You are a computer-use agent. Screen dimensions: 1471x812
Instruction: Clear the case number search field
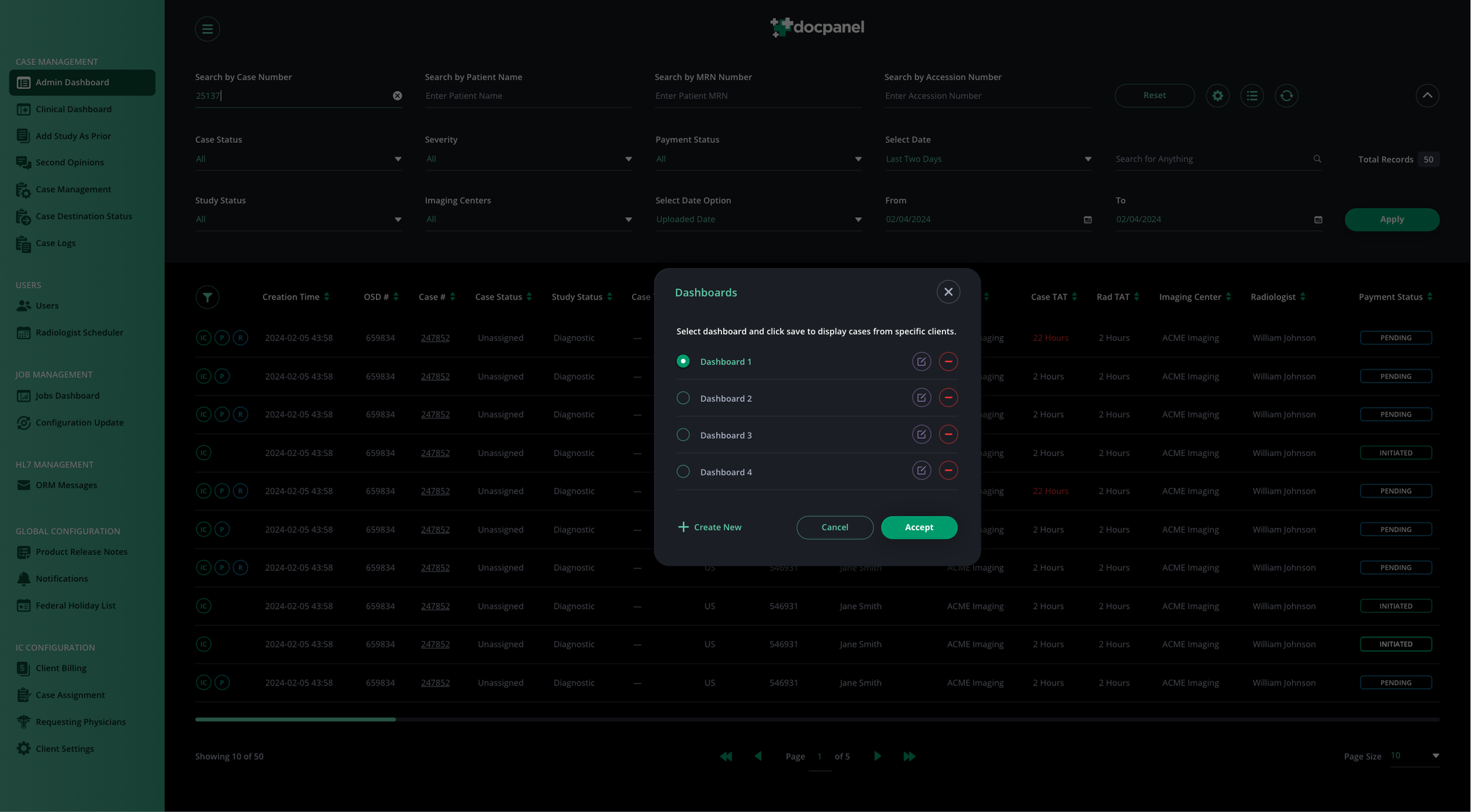tap(397, 95)
